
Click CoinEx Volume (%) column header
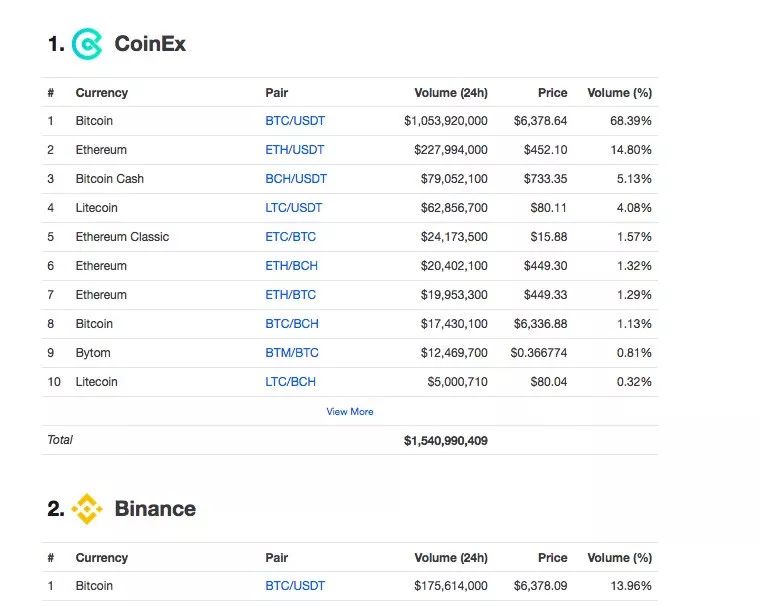coord(619,93)
